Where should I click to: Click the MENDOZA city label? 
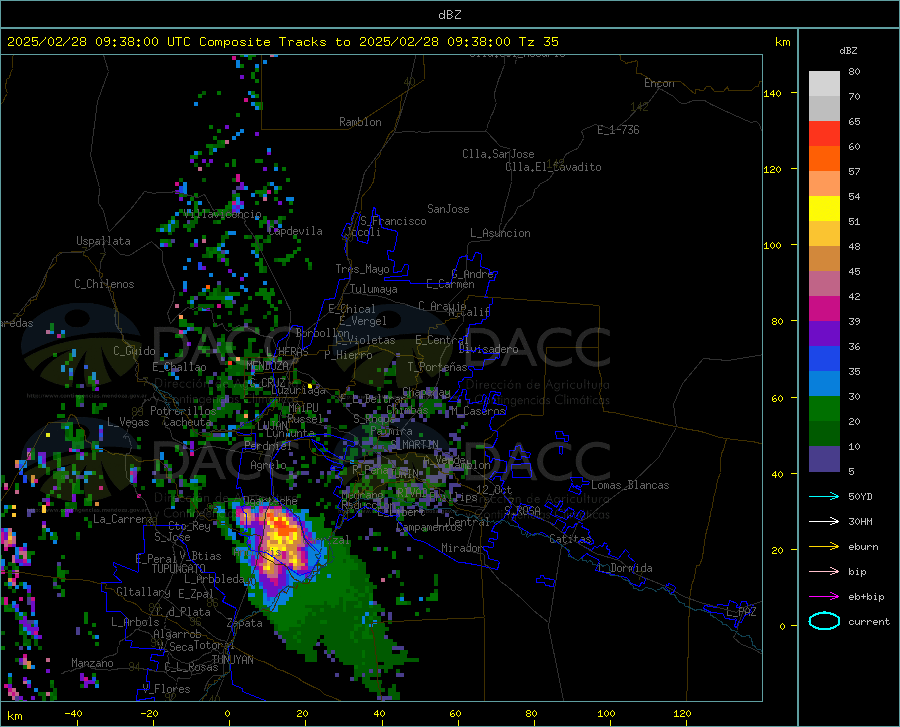[x=267, y=366]
